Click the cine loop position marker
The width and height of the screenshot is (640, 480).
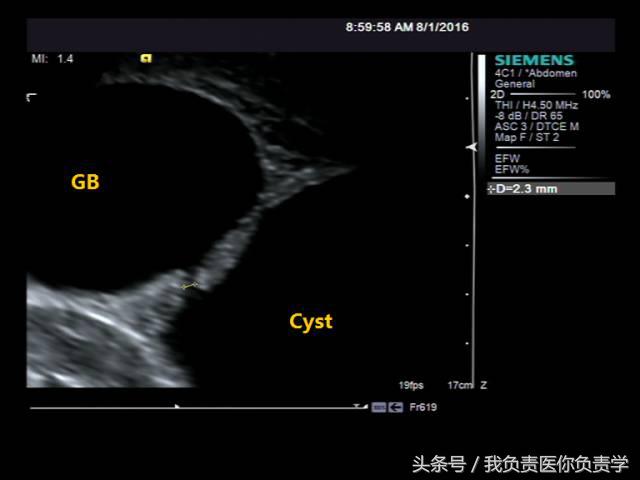coord(177,407)
